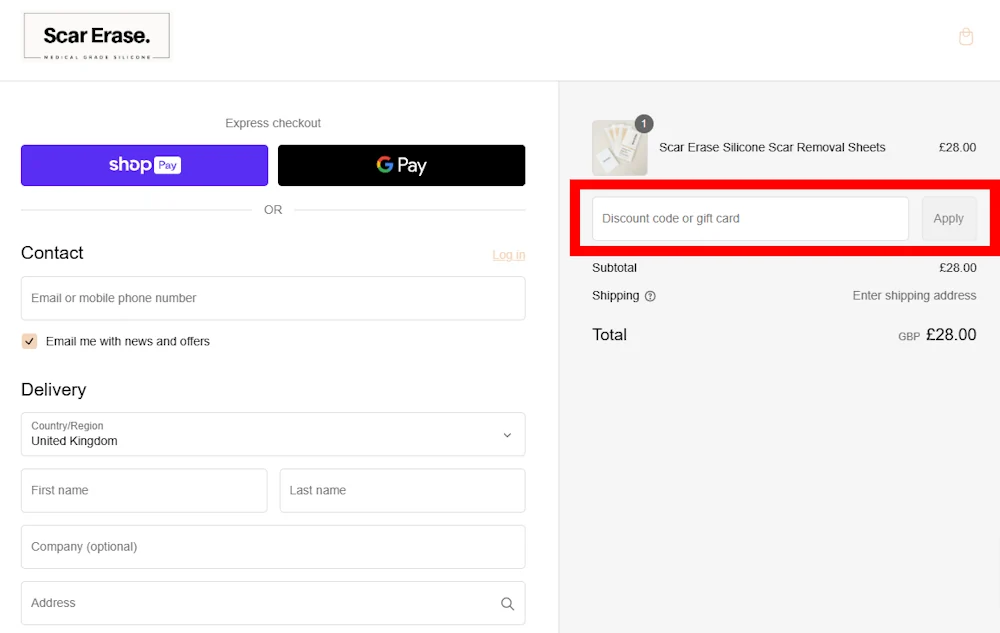Screen dimensions: 1000x633
Task: Focus the Discount code or gift card field
Action: [x=750, y=219]
